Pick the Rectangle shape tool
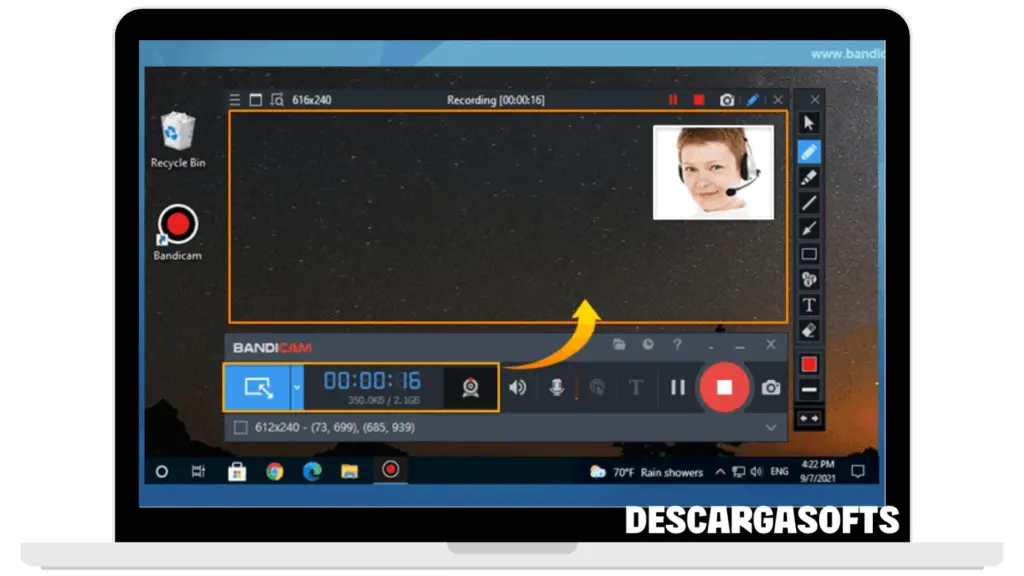Image resolution: width=1024 pixels, height=576 pixels. click(x=809, y=254)
